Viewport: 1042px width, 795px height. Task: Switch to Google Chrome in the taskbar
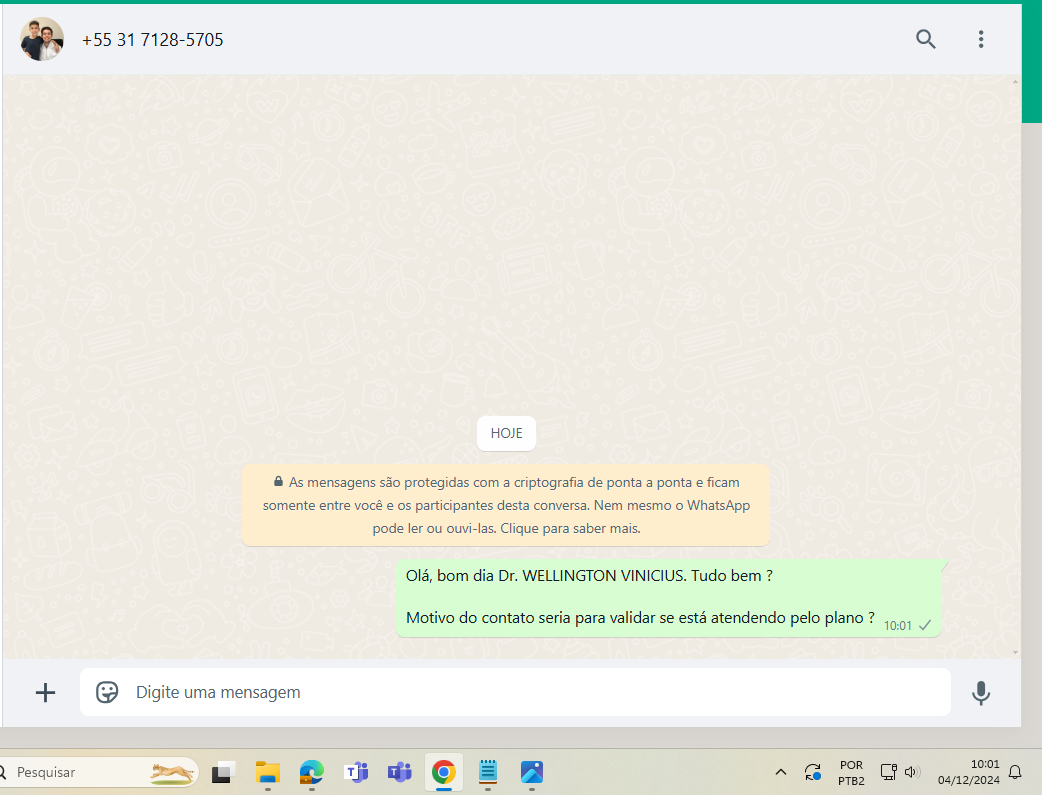444,772
